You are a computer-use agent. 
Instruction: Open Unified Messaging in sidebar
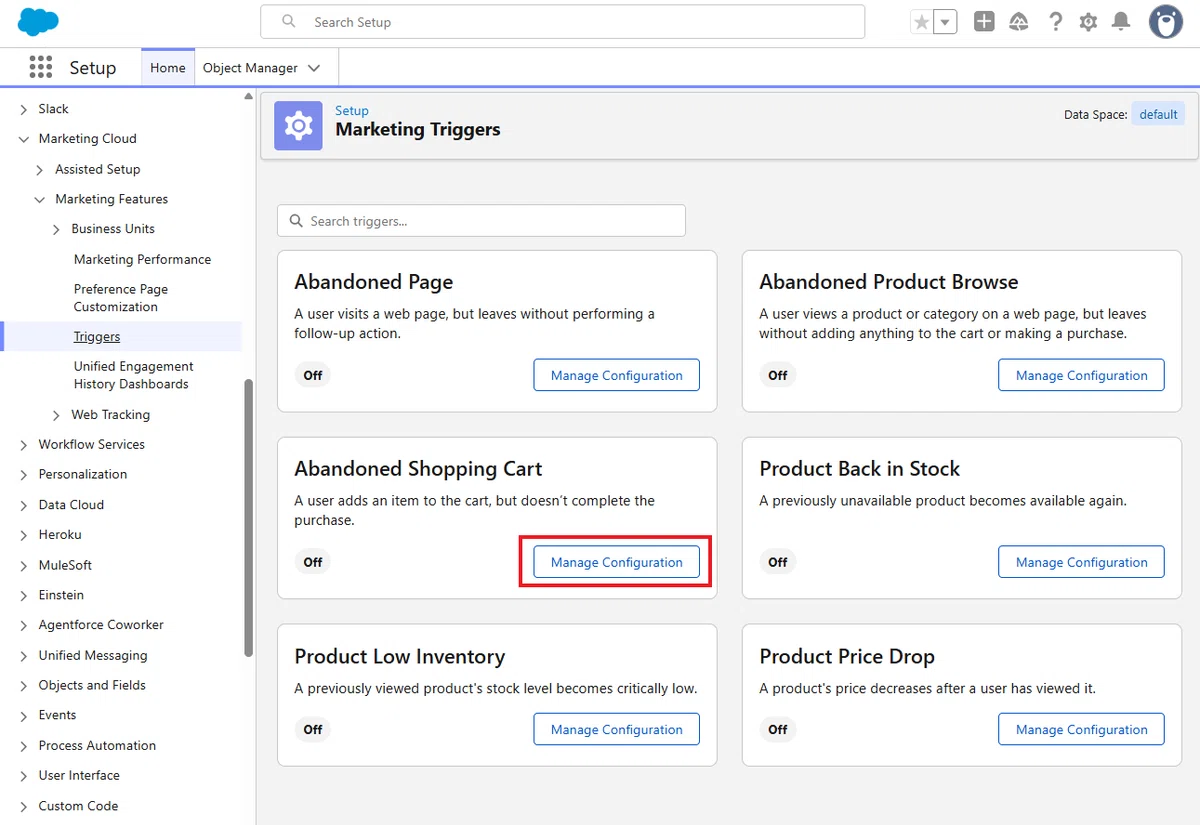click(x=93, y=655)
